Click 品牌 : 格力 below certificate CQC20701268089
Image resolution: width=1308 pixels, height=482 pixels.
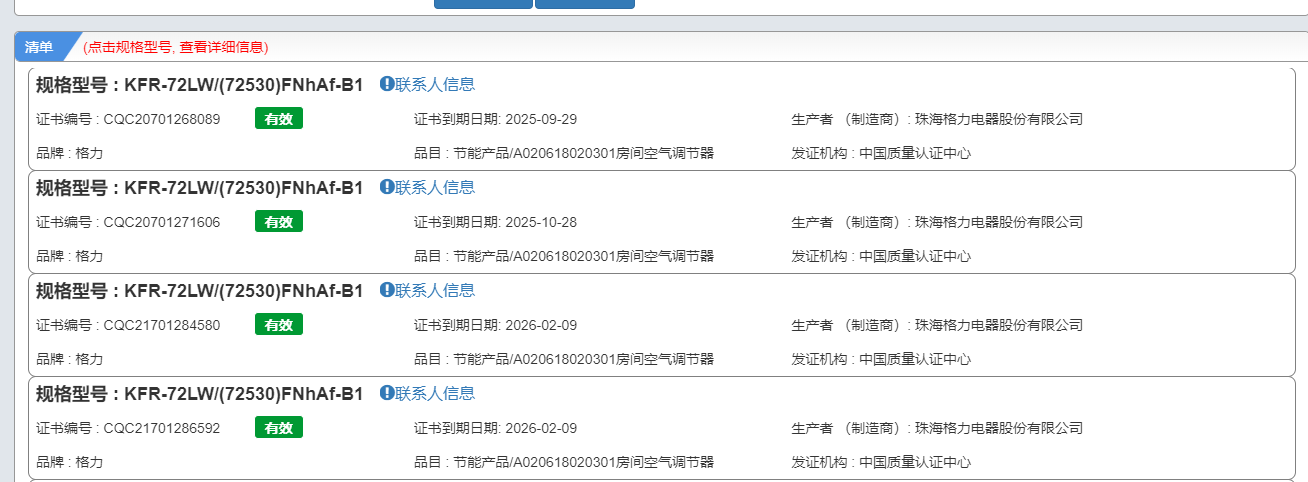tap(69, 153)
